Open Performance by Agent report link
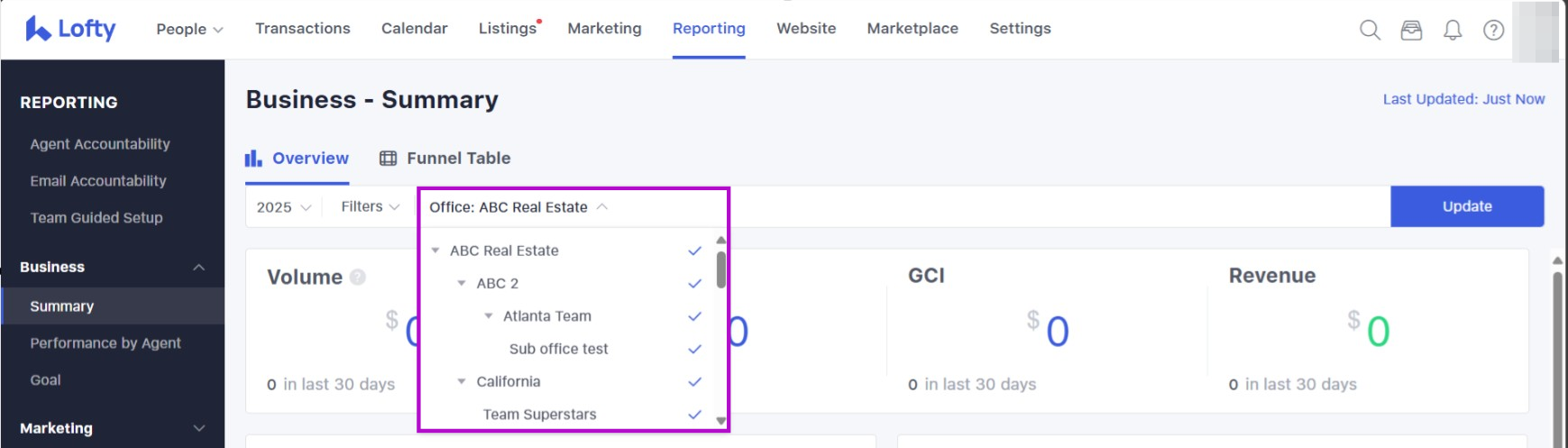 tap(105, 343)
